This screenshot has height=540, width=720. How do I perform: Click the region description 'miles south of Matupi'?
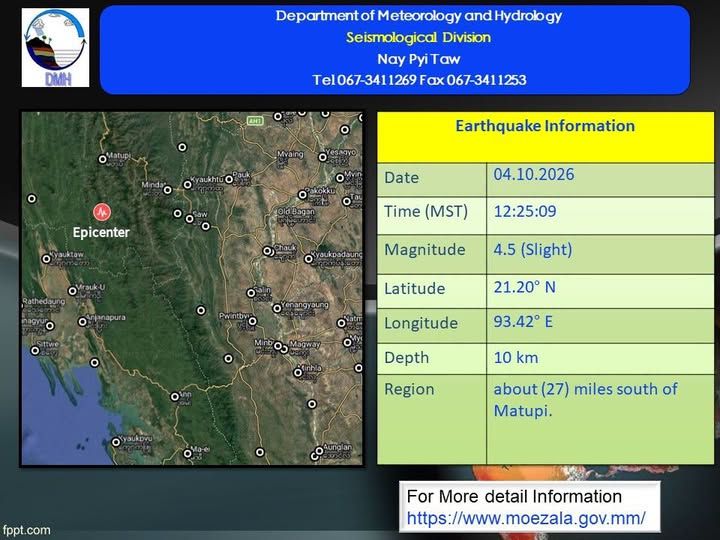click(x=585, y=399)
